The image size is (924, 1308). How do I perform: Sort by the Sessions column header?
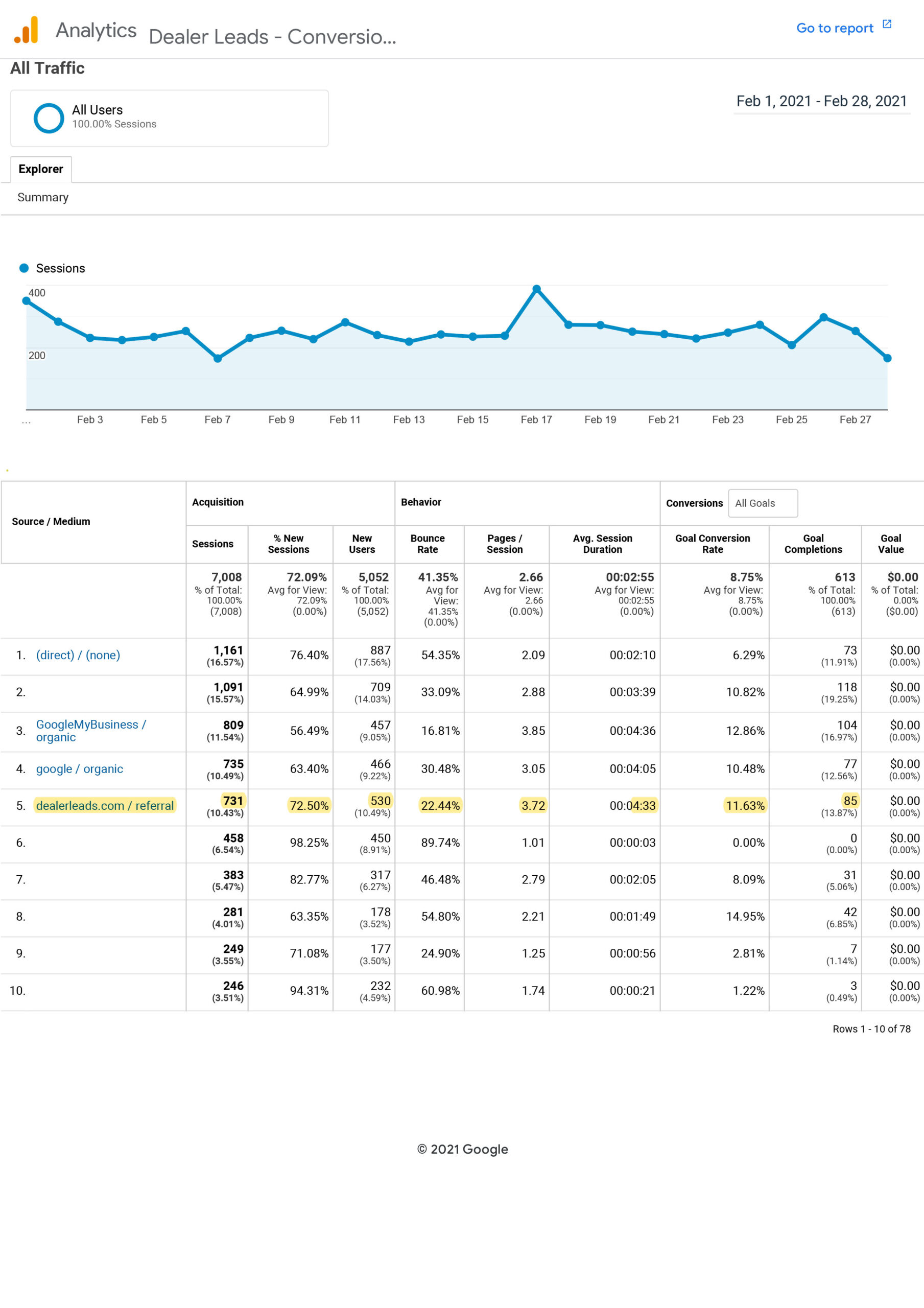click(212, 544)
